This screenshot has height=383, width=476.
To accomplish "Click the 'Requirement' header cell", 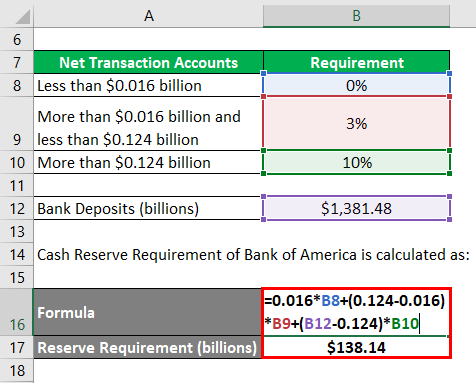I will 356,62.
